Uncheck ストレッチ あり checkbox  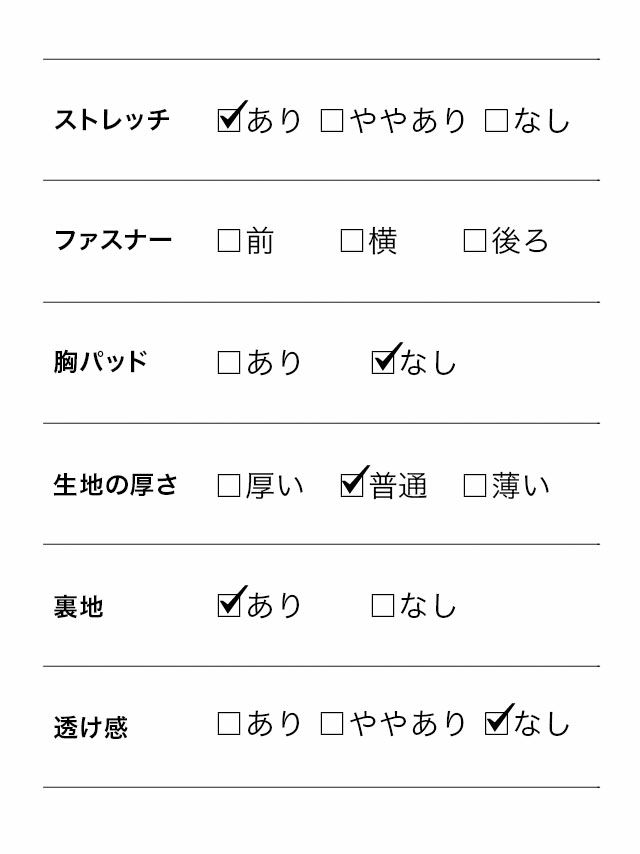click(229, 121)
